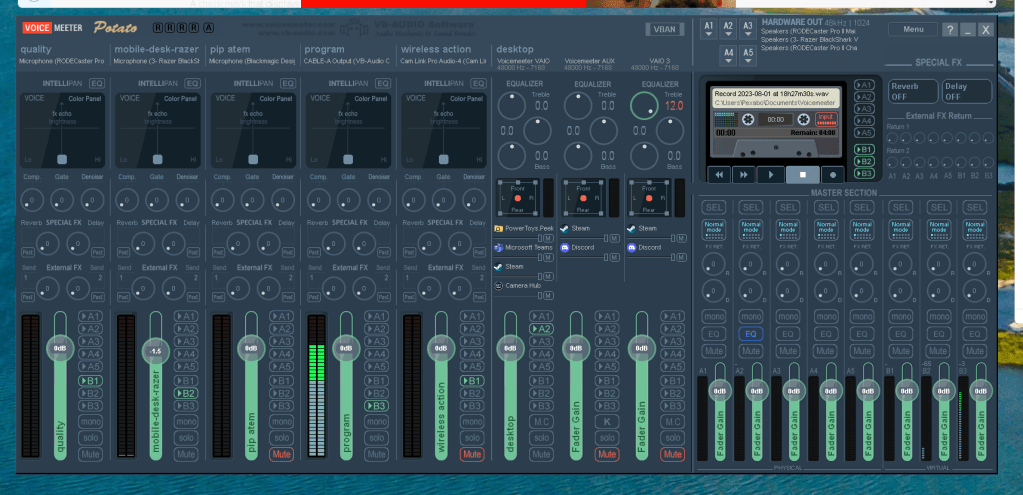Click the cassette recorder stop button
Image resolution: width=1023 pixels, height=495 pixels.
click(x=802, y=175)
